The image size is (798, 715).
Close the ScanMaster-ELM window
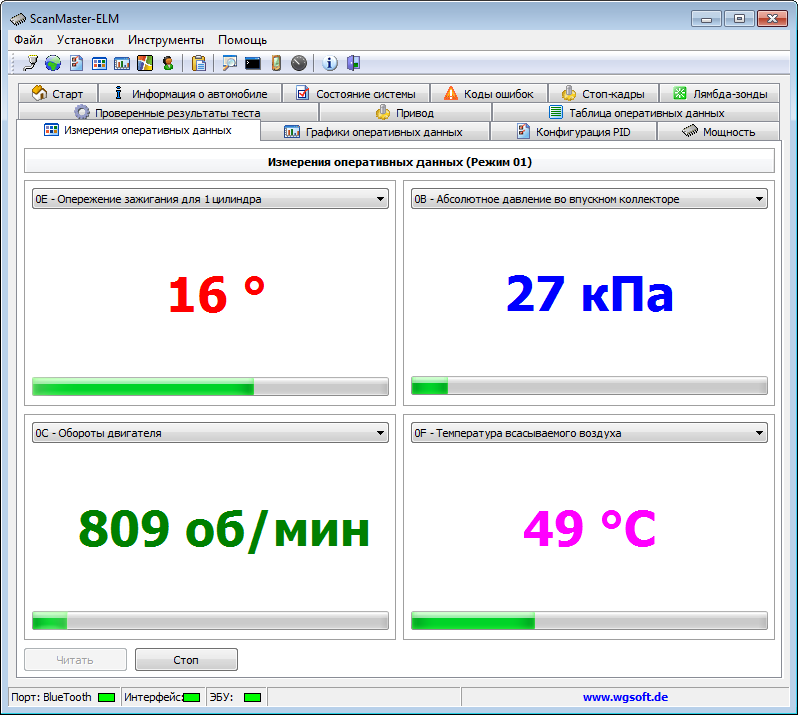(x=772, y=19)
